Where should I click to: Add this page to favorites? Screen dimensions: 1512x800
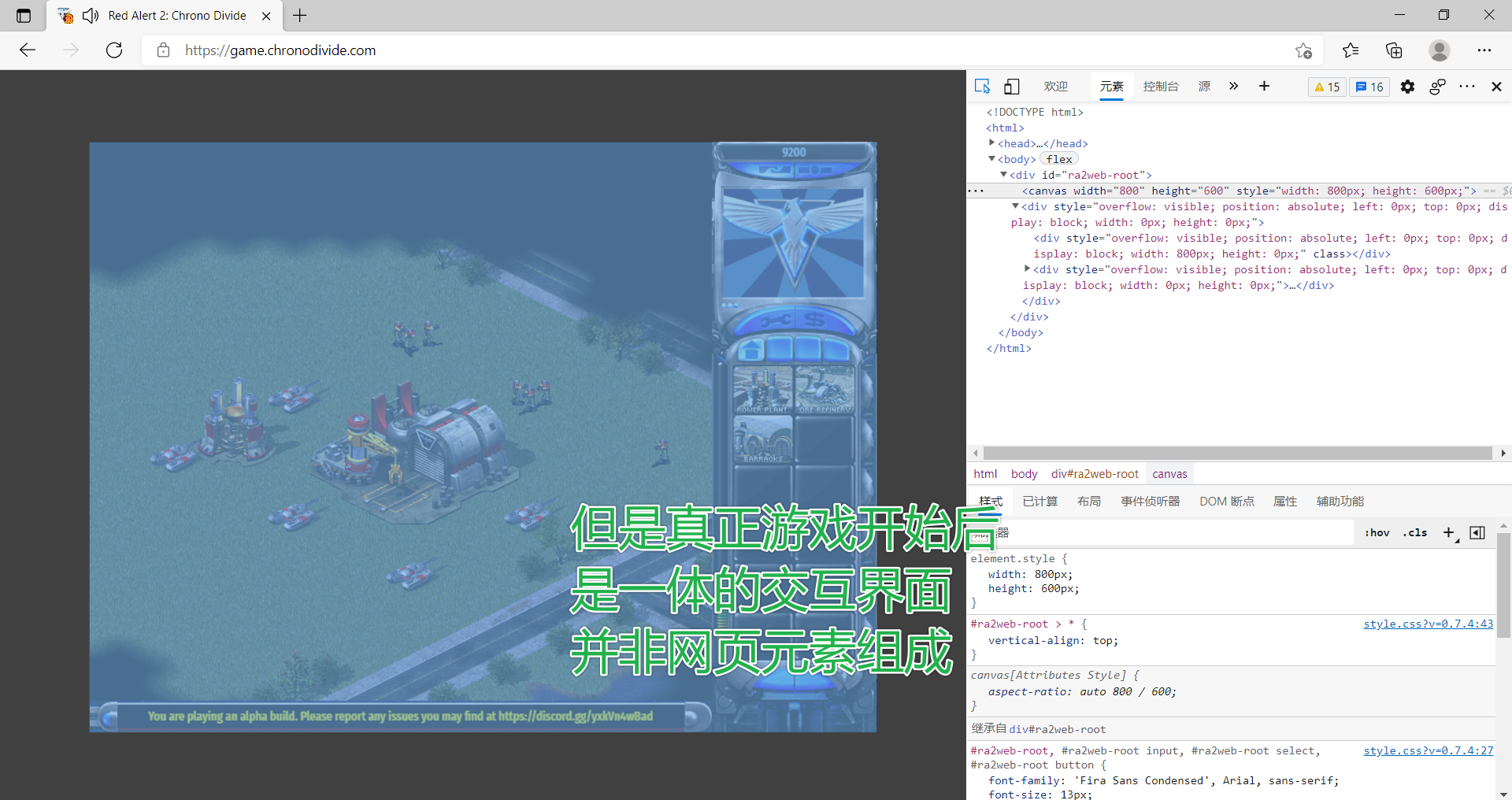coord(1303,50)
